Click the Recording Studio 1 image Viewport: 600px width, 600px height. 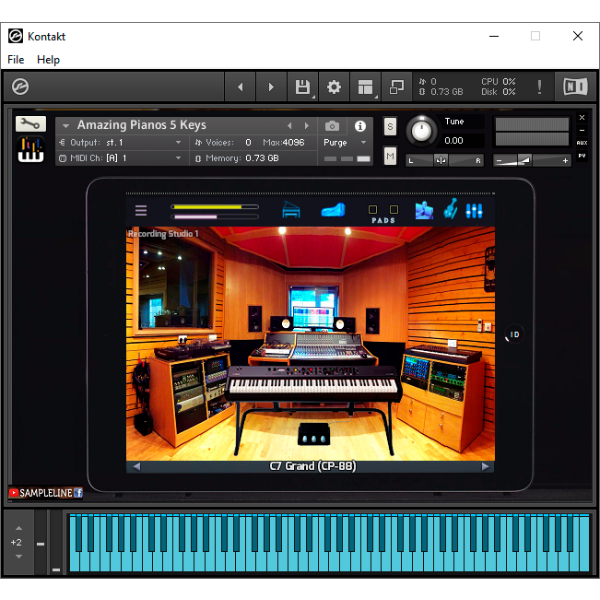tap(310, 344)
